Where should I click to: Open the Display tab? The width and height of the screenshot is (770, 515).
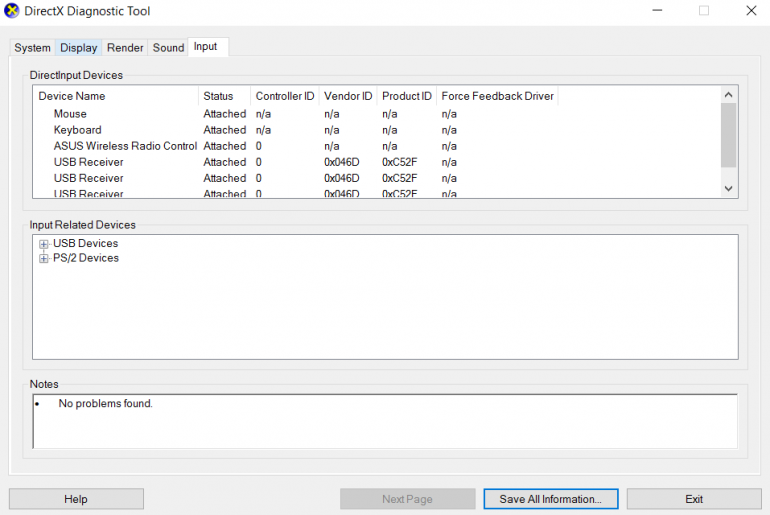[x=79, y=48]
